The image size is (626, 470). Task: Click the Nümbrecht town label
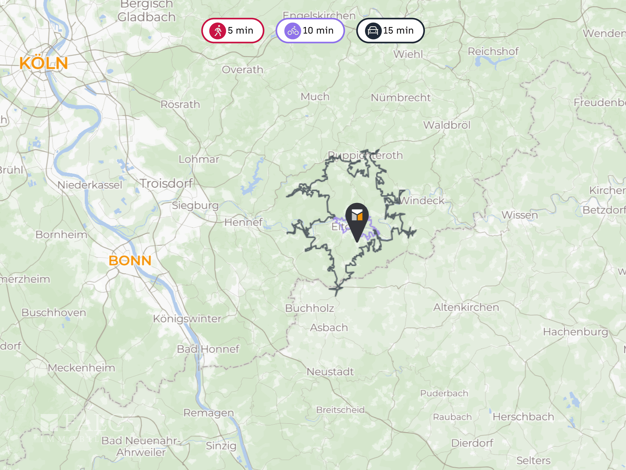pyautogui.click(x=401, y=97)
